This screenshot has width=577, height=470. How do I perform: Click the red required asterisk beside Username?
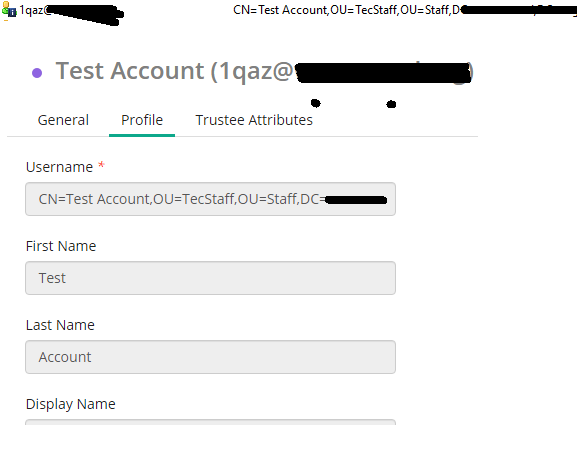[102, 165]
